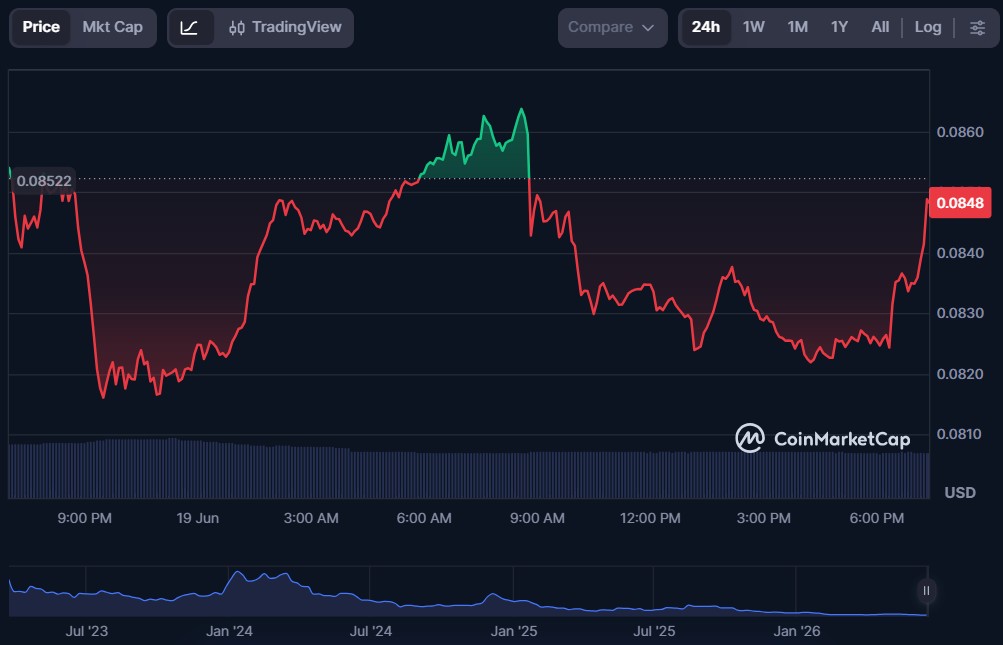
Task: Click Jan '25 on the range navigator
Action: coord(514,632)
